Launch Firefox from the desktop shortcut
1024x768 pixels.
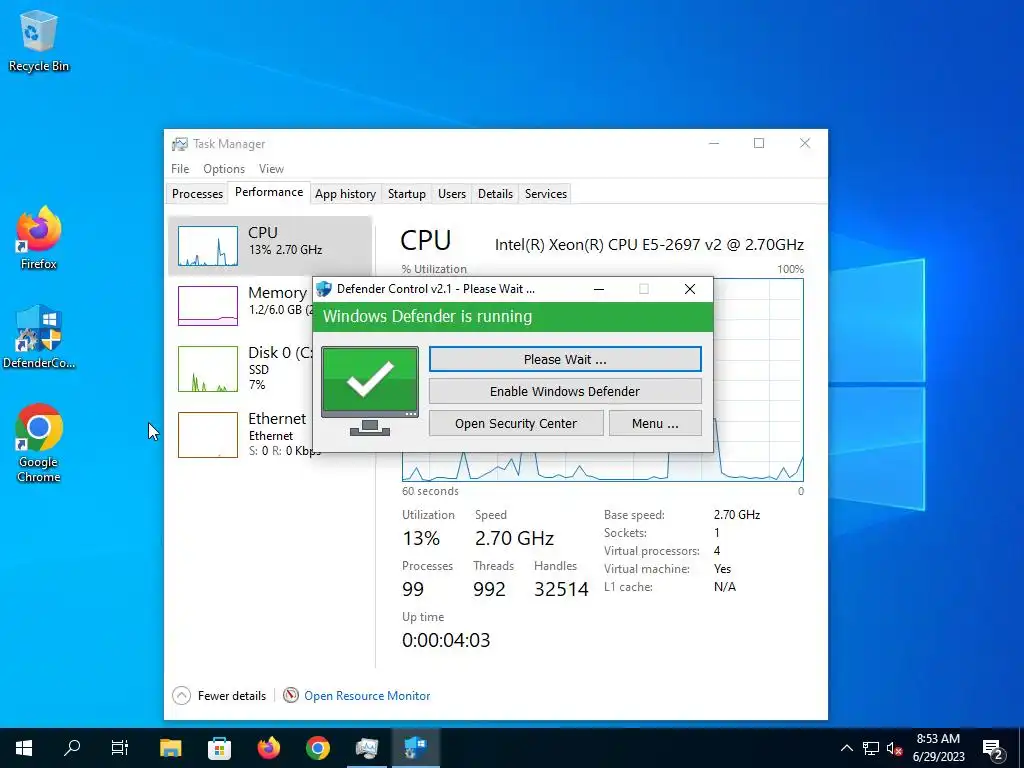click(x=39, y=238)
